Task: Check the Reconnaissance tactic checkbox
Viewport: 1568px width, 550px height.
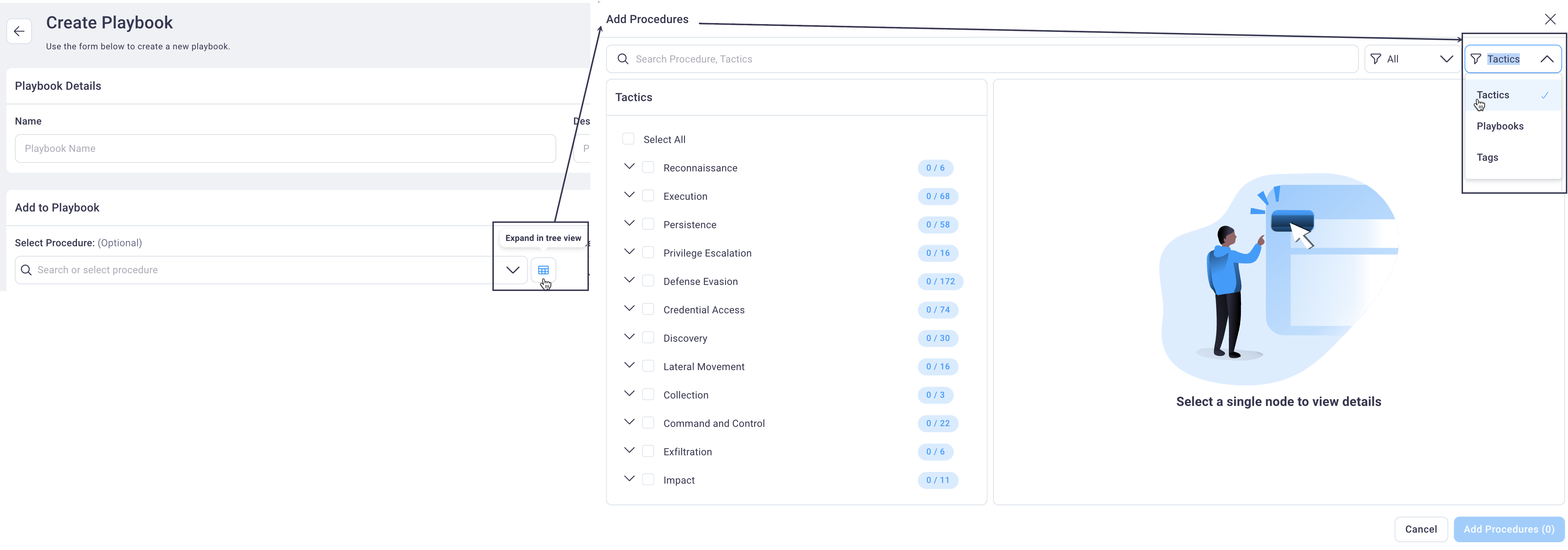Action: point(648,167)
